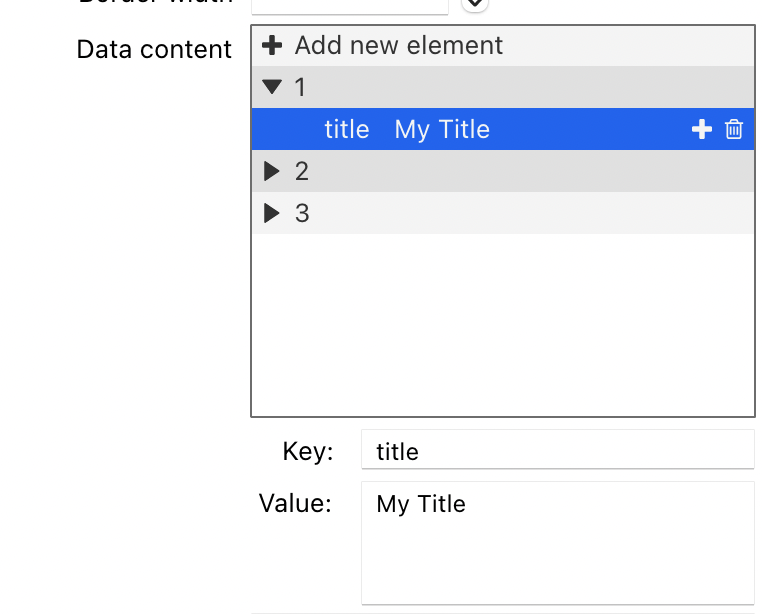This screenshot has width=762, height=614.
Task: Click the 'title' key in the highlighted row
Action: point(346,129)
